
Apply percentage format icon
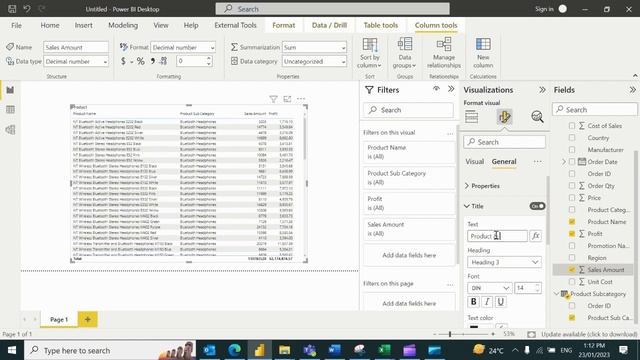point(140,61)
